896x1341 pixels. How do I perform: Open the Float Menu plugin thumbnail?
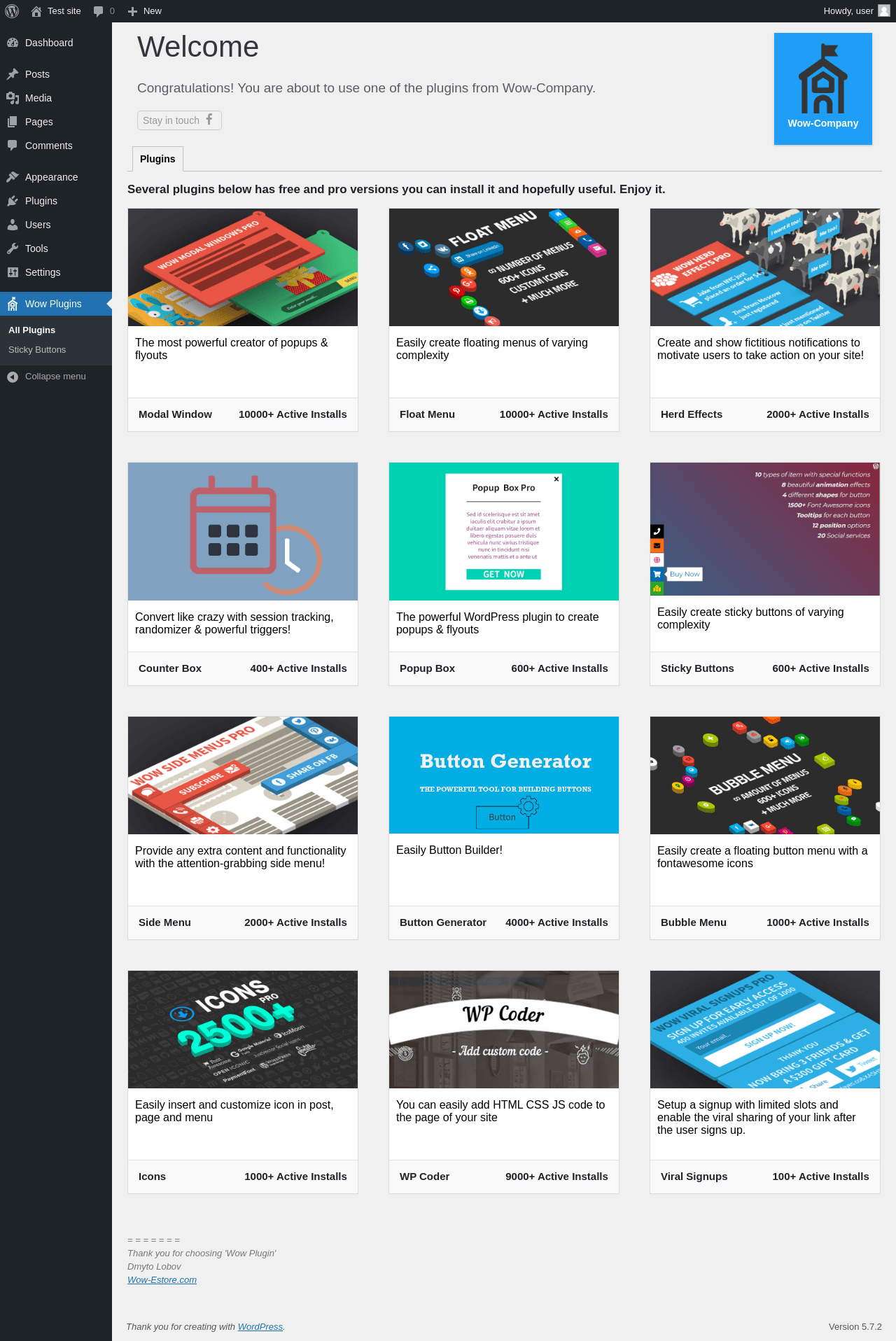point(504,267)
